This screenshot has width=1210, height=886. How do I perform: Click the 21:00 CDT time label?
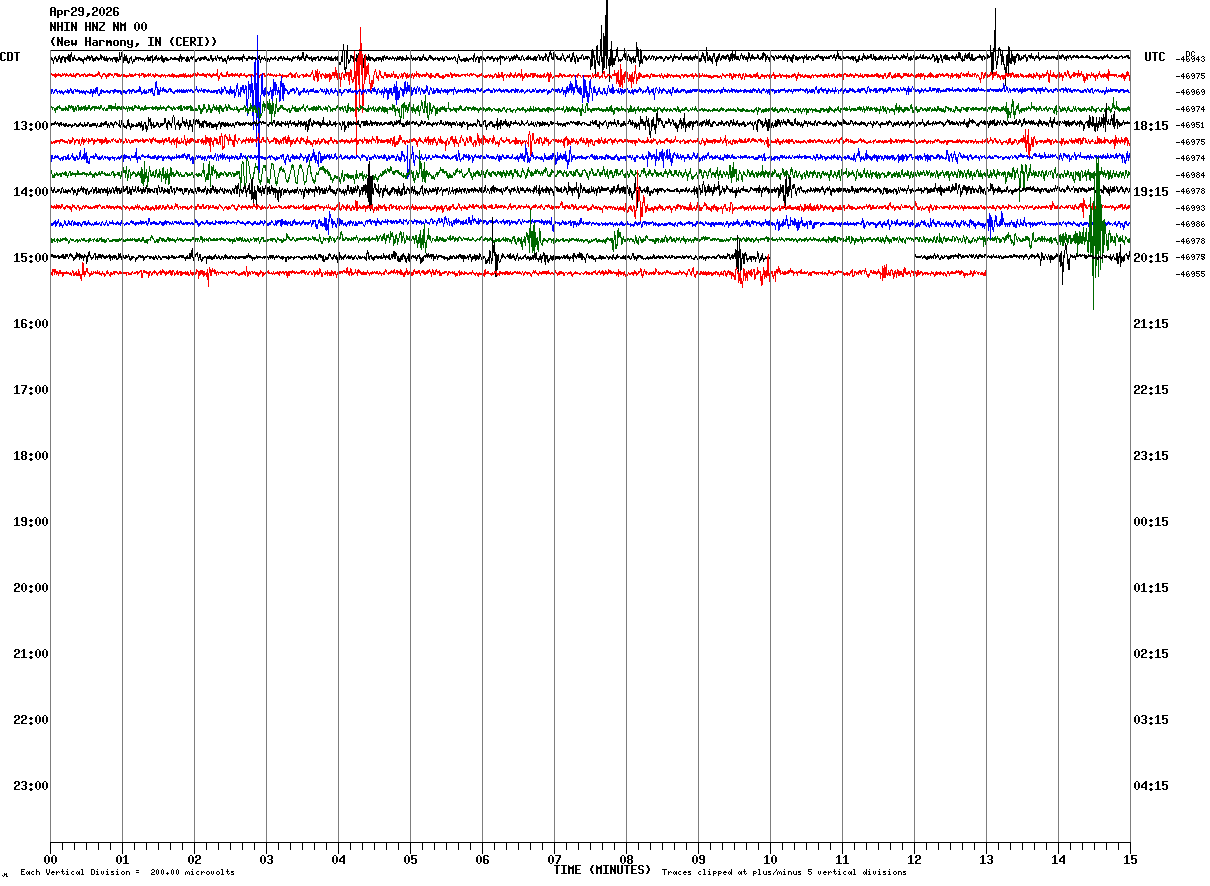pyautogui.click(x=31, y=654)
